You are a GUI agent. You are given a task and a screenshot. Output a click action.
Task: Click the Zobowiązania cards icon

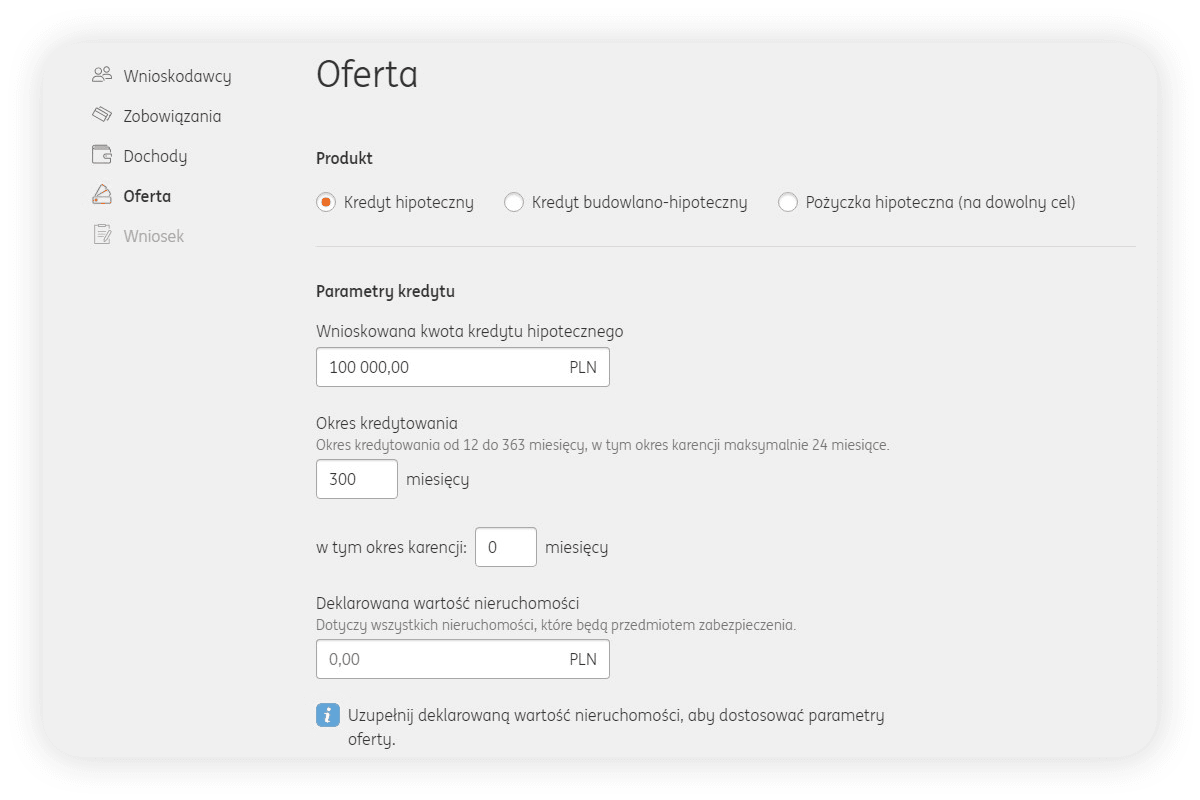[101, 115]
